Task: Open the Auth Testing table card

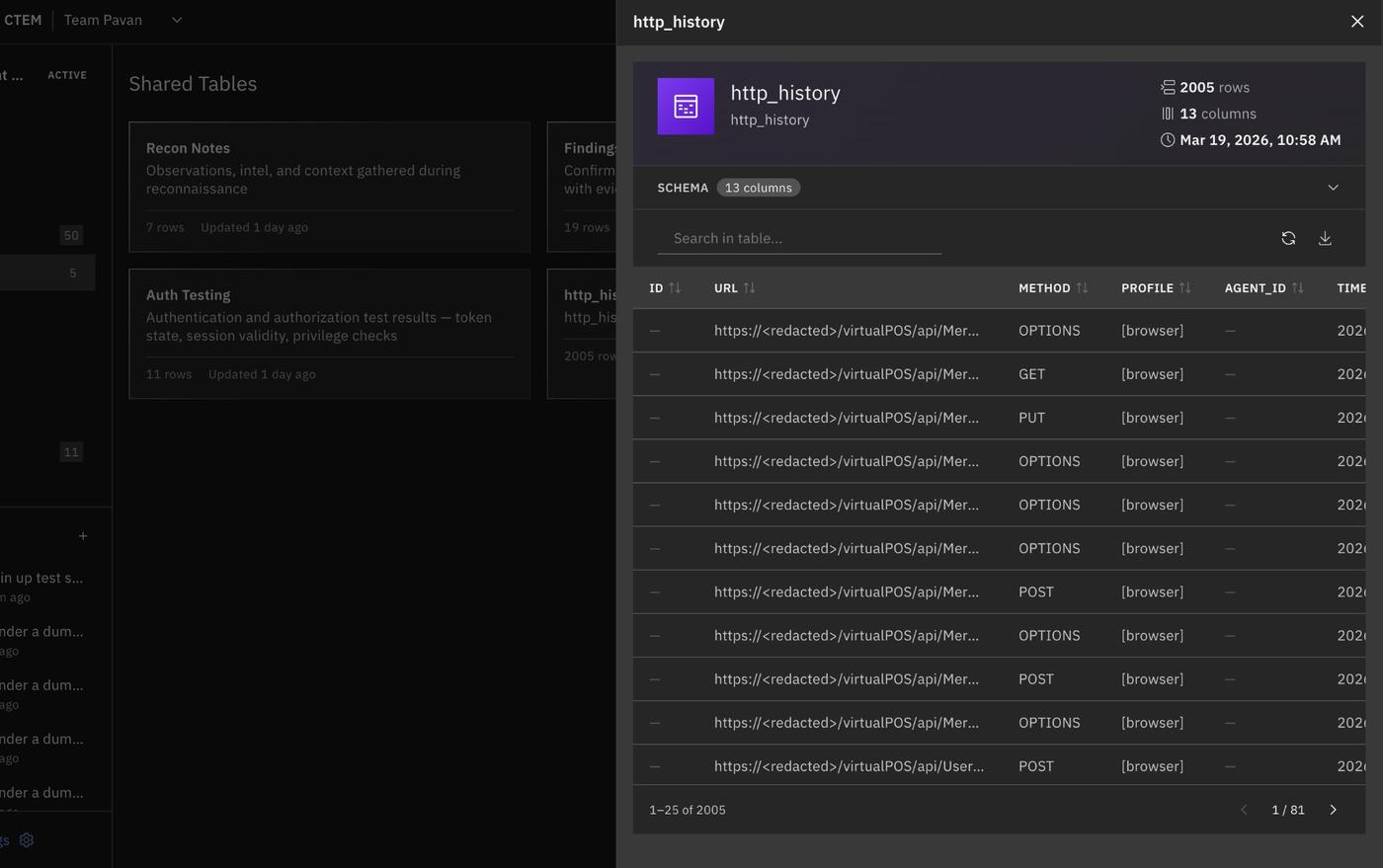Action: coord(330,334)
